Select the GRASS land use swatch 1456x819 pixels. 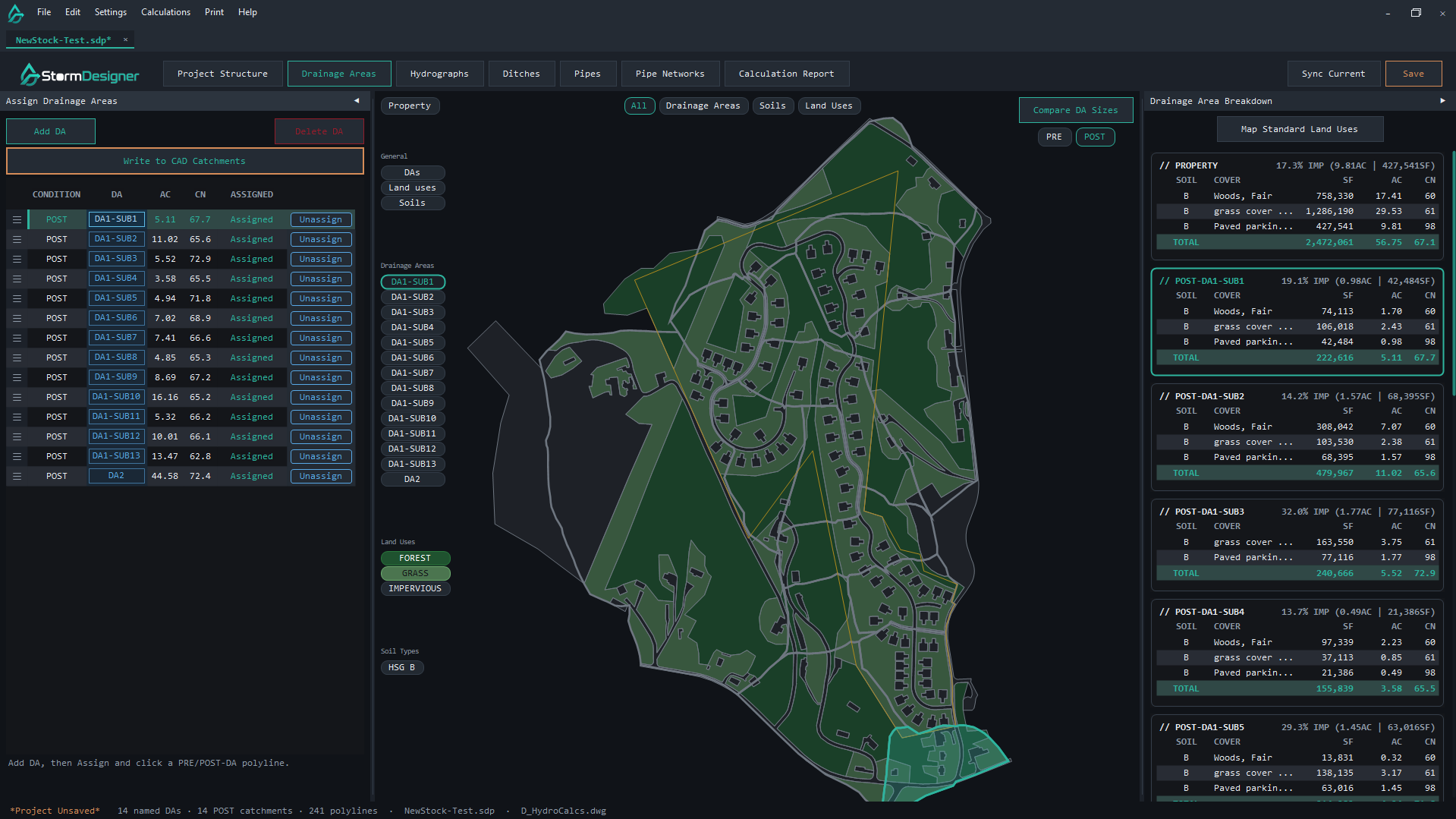coord(415,573)
